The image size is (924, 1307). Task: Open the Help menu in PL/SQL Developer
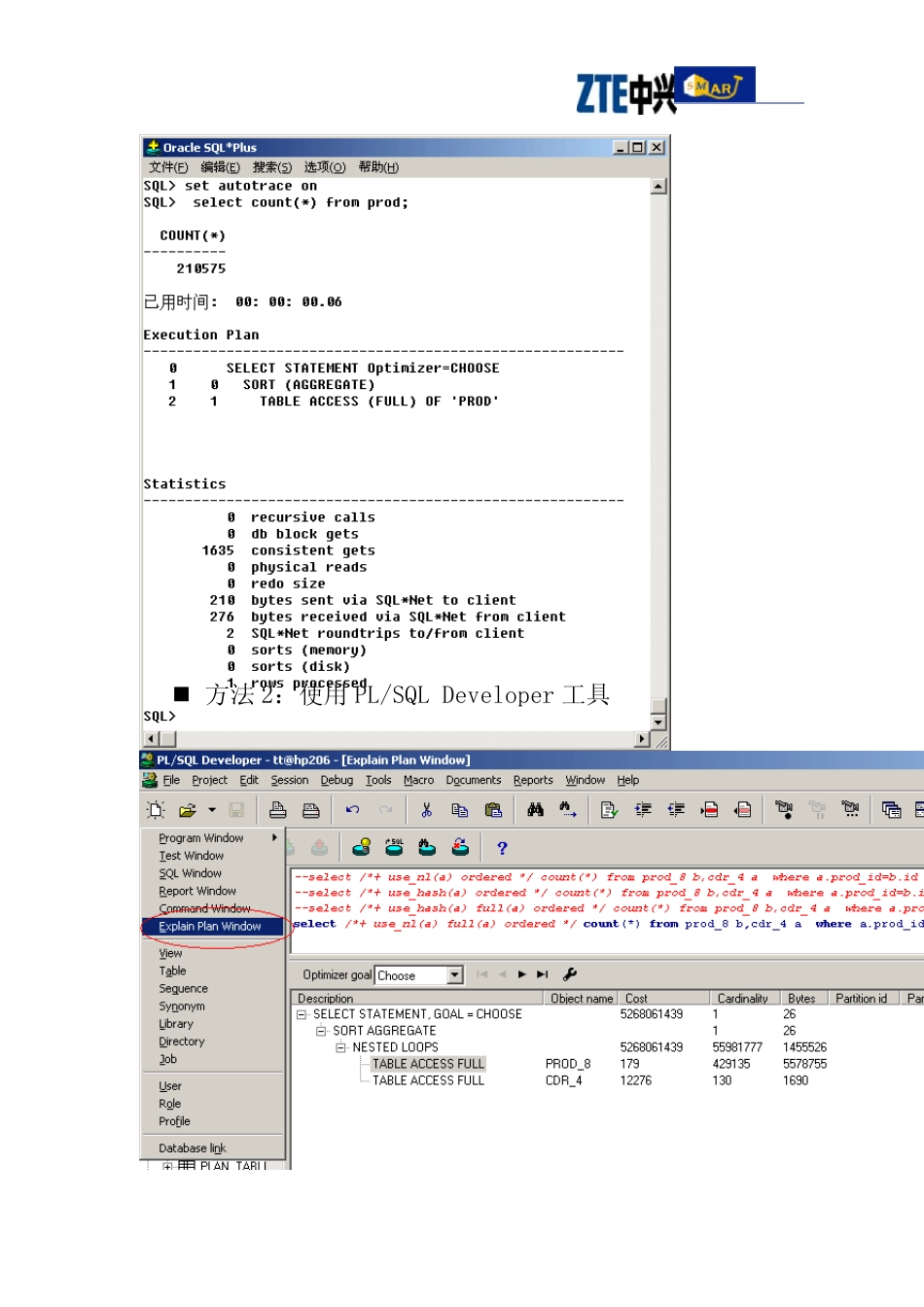[628, 780]
